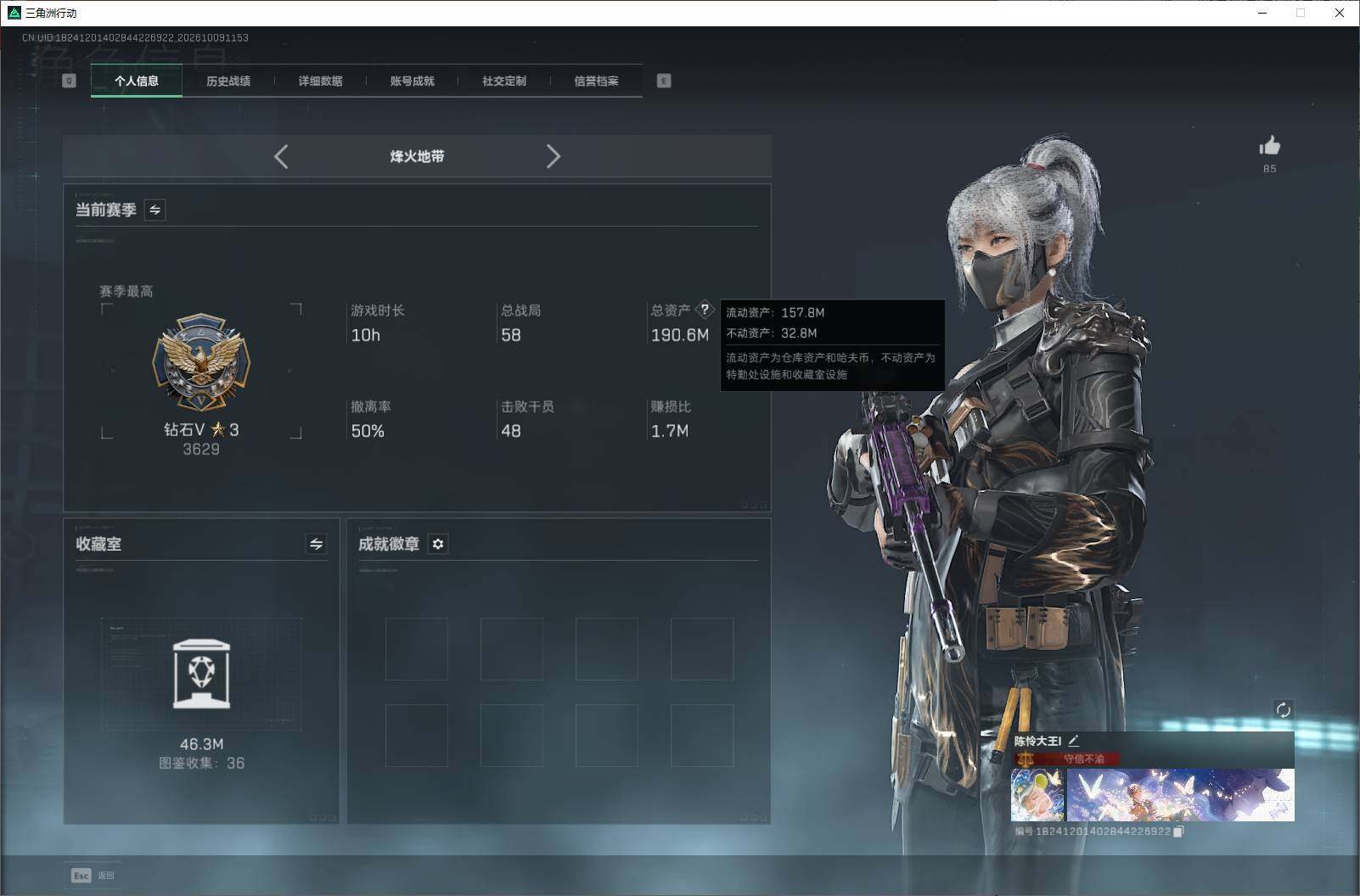Screen dimensions: 1360x896
Task: Copy the player ID number icon
Action: 1178,832
